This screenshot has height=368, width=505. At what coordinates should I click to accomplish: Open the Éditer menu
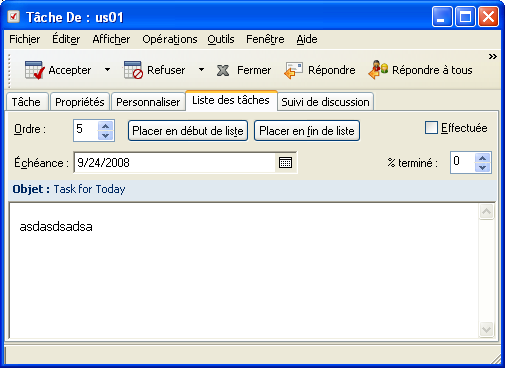point(66,39)
